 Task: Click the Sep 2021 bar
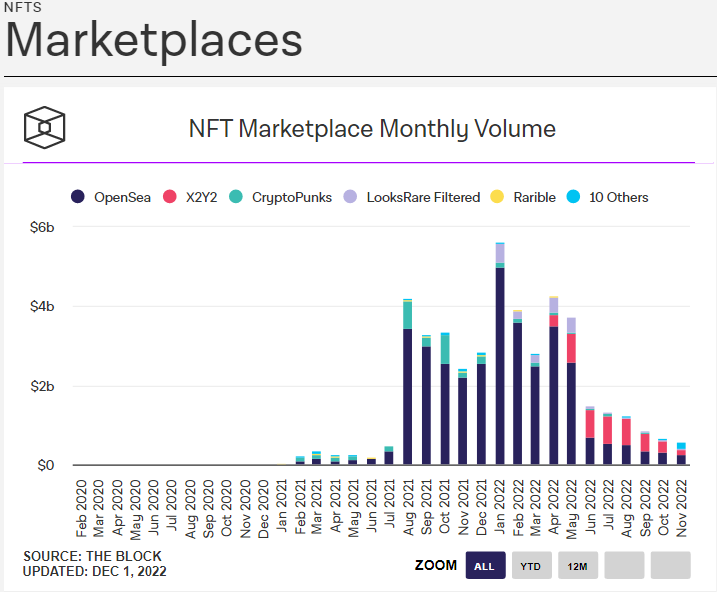[x=426, y=400]
